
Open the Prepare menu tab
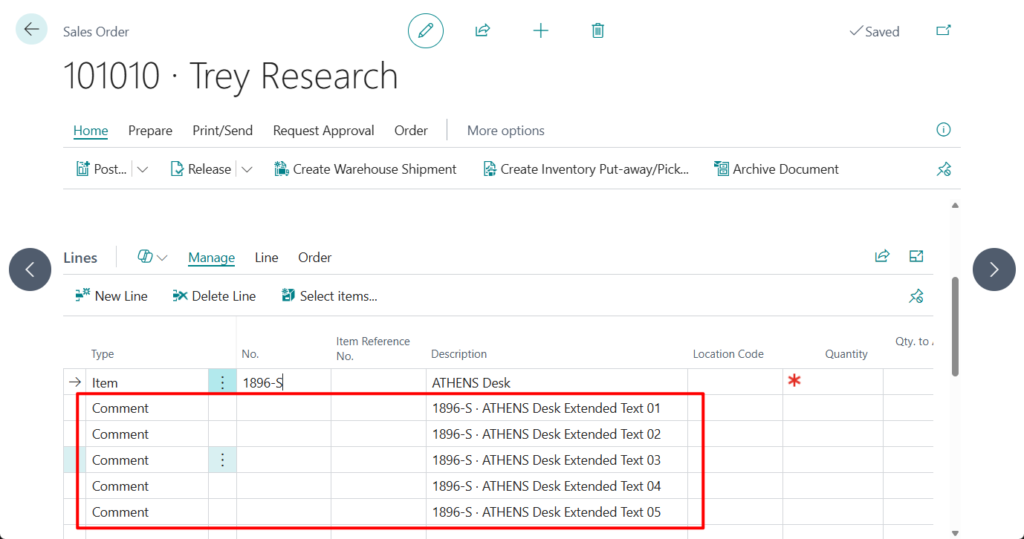(150, 131)
